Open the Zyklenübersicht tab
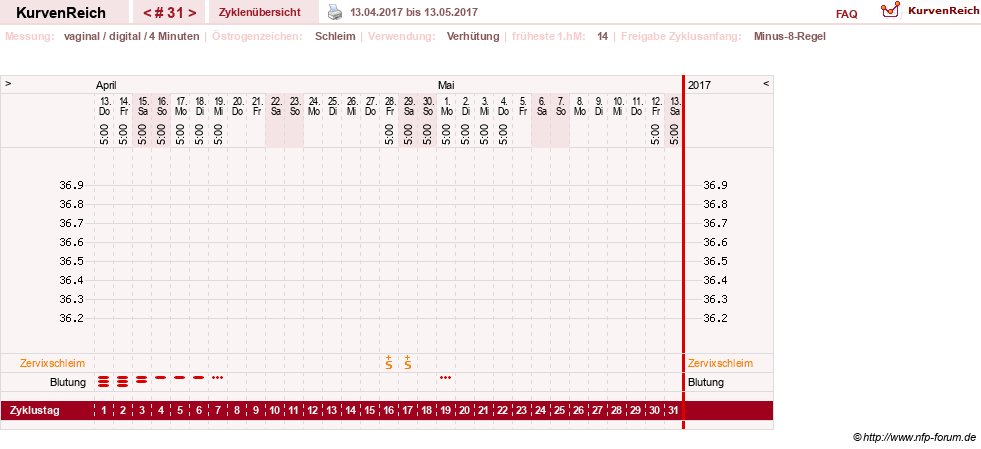 pyautogui.click(x=260, y=12)
